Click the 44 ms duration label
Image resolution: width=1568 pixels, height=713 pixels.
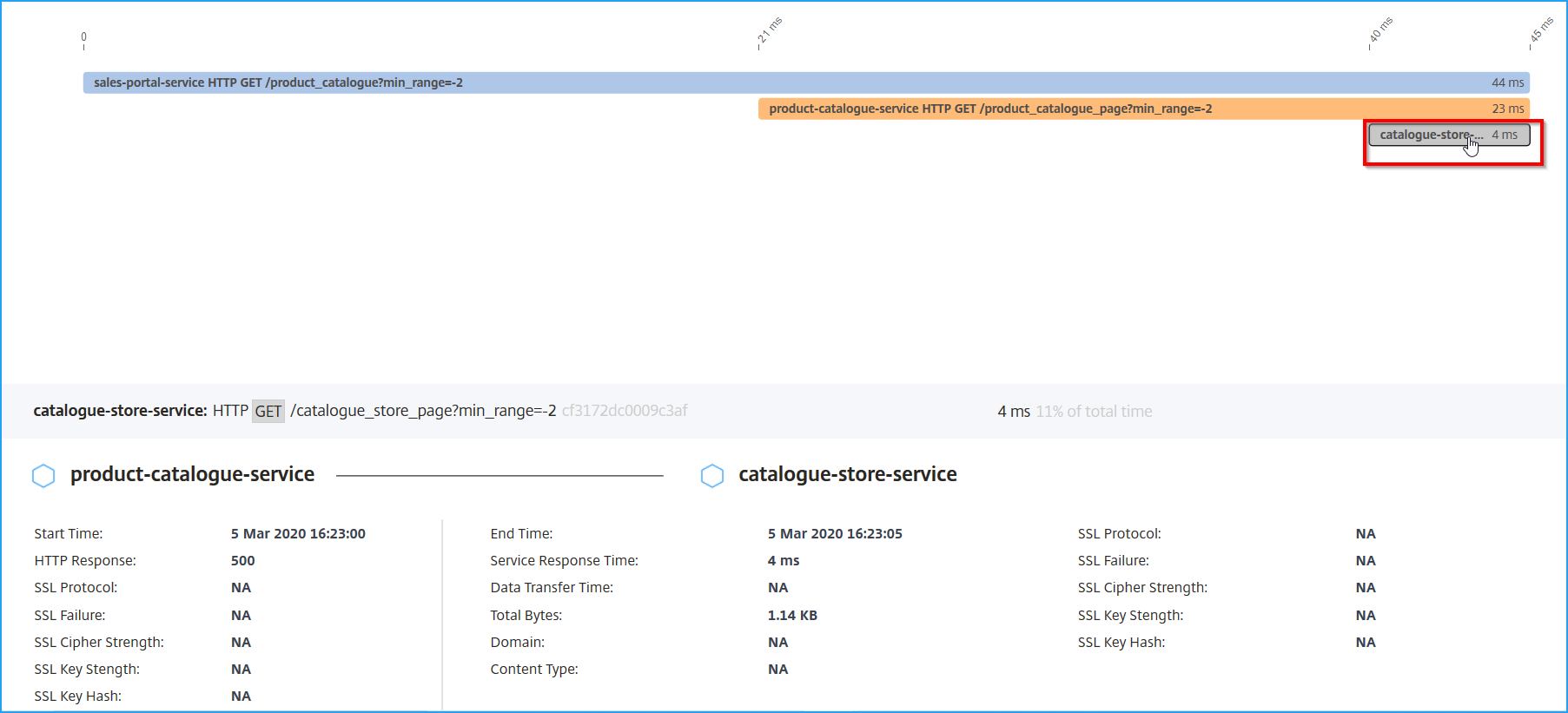(x=1508, y=83)
